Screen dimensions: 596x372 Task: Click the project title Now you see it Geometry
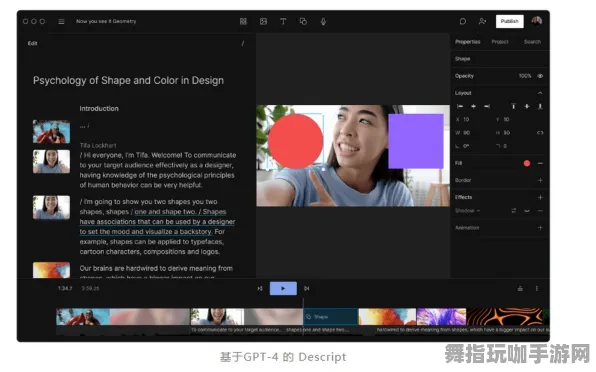coord(106,21)
